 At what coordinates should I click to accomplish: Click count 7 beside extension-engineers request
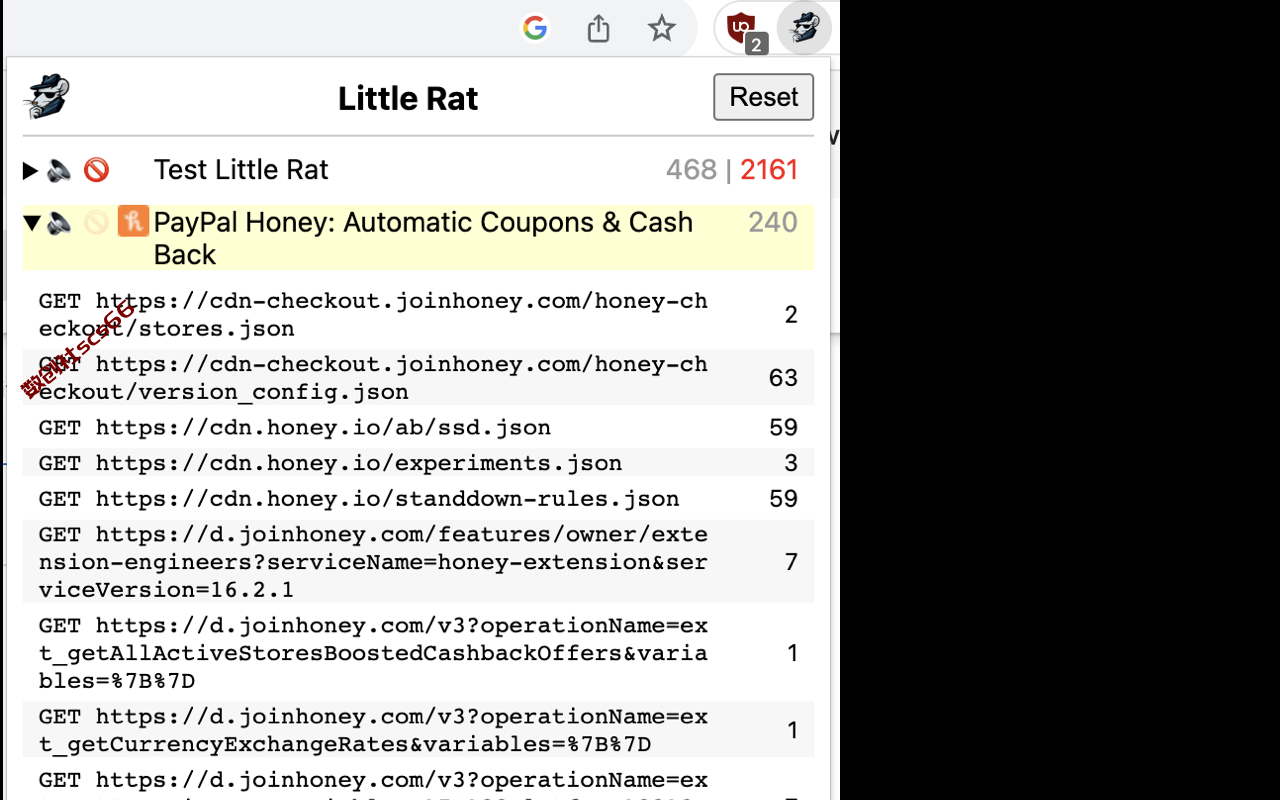point(791,562)
